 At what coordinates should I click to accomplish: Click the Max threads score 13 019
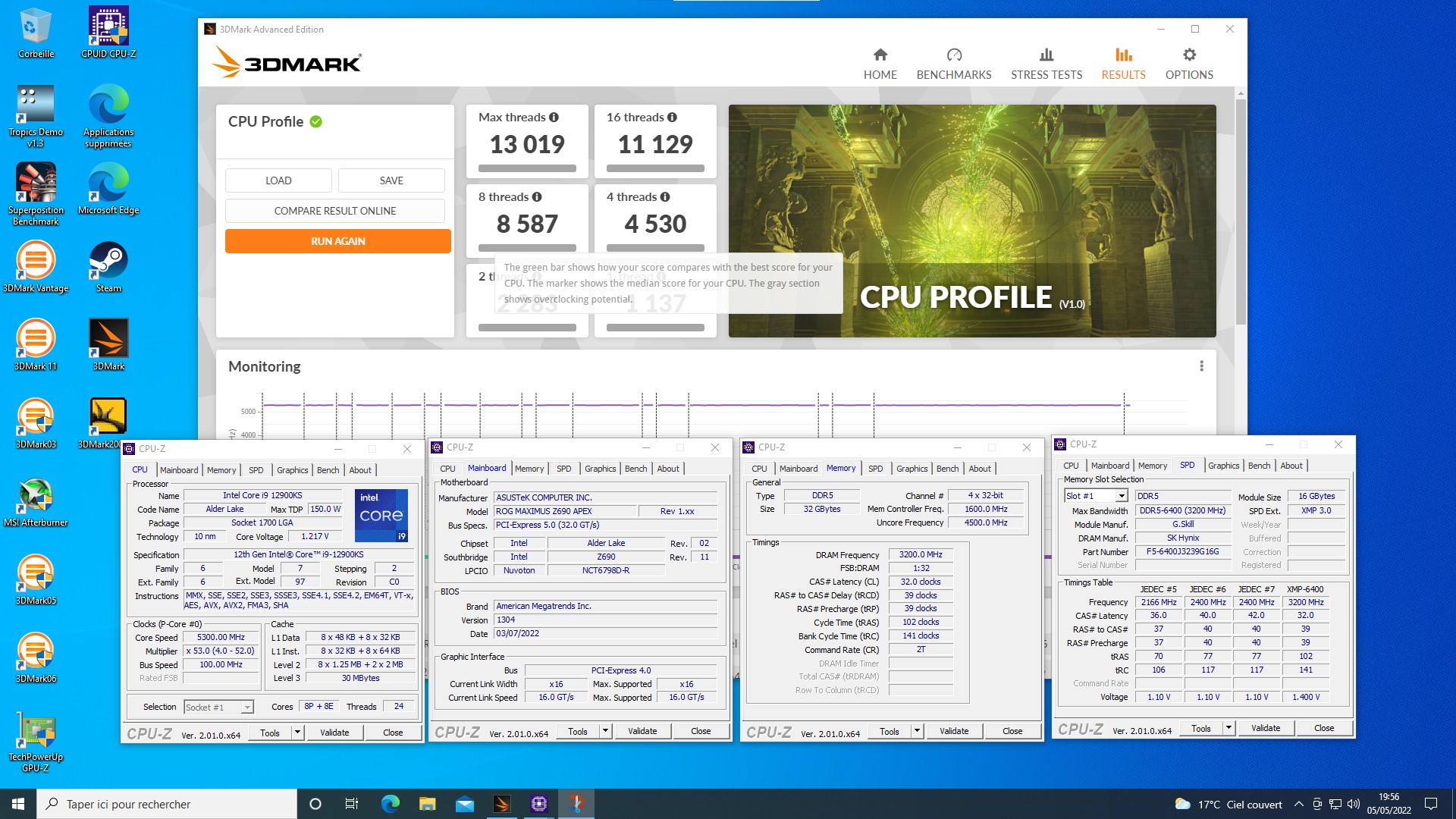(x=527, y=144)
